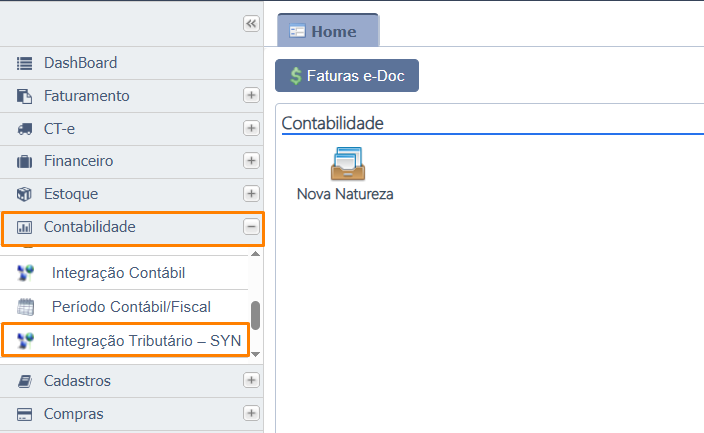
Task: Switch to the Home tab
Action: point(327,31)
